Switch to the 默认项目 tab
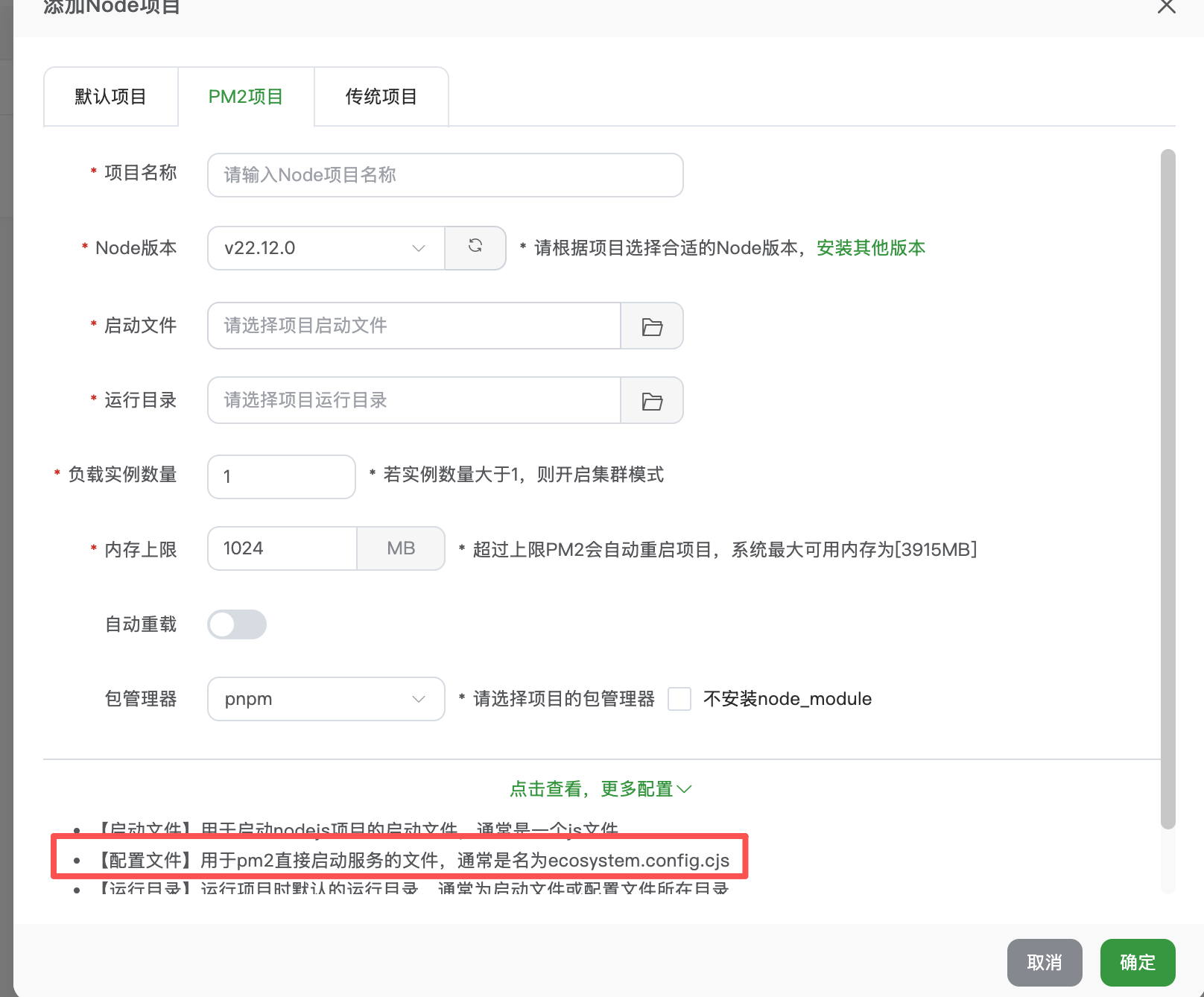 coord(110,96)
